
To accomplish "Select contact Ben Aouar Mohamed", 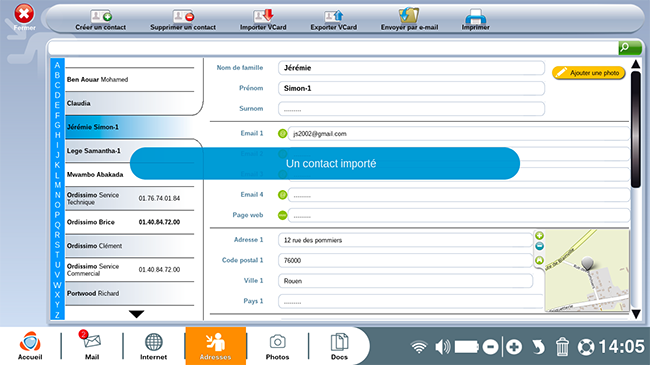I will tap(130, 80).
